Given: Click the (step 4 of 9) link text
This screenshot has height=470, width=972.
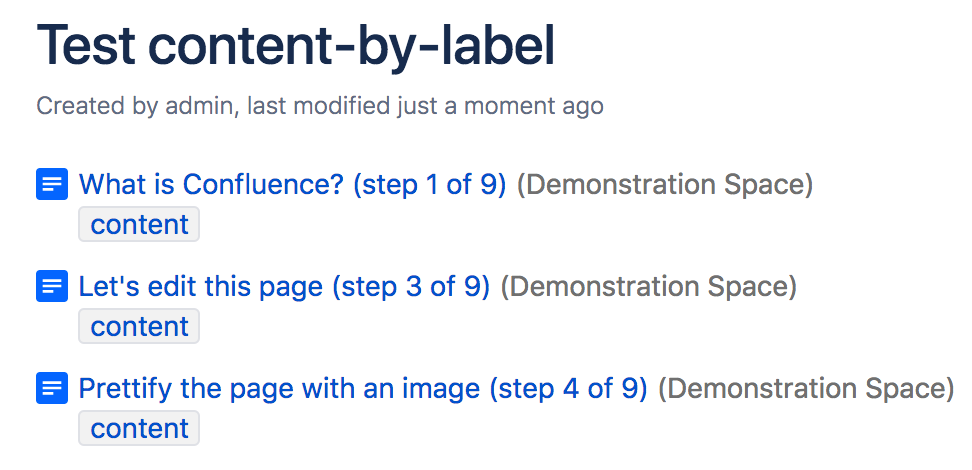Looking at the screenshot, I should click(568, 388).
